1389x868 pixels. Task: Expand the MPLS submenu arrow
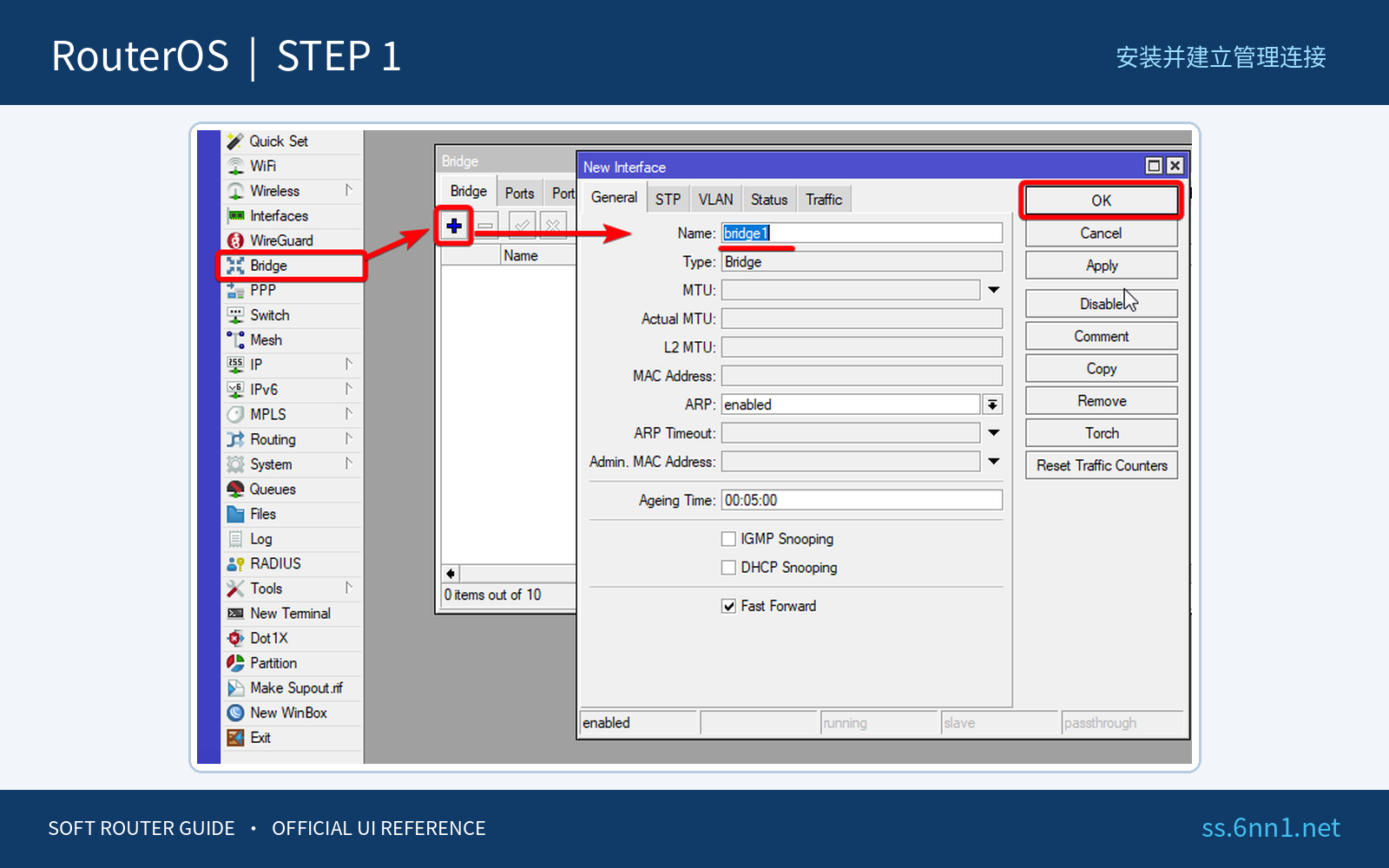coord(349,414)
